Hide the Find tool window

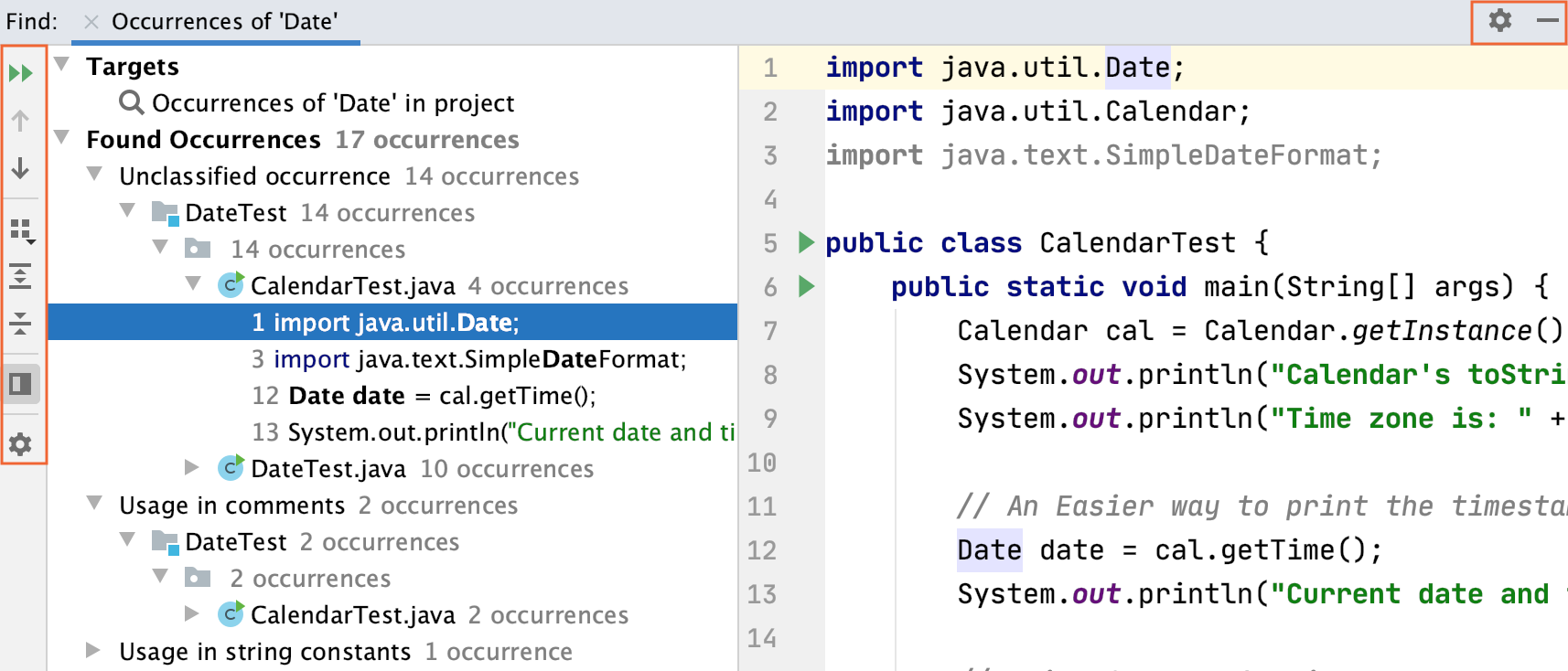tap(1547, 20)
